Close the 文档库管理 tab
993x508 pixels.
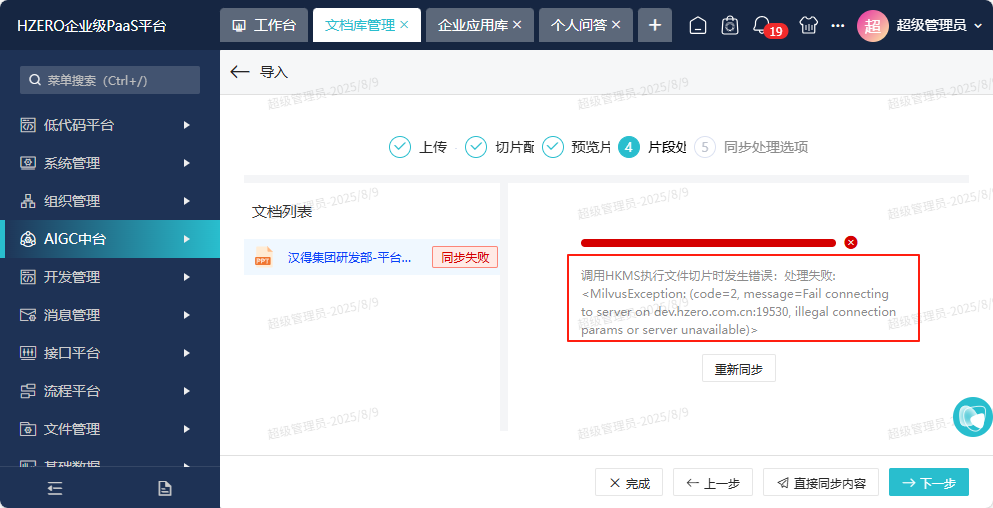404,25
